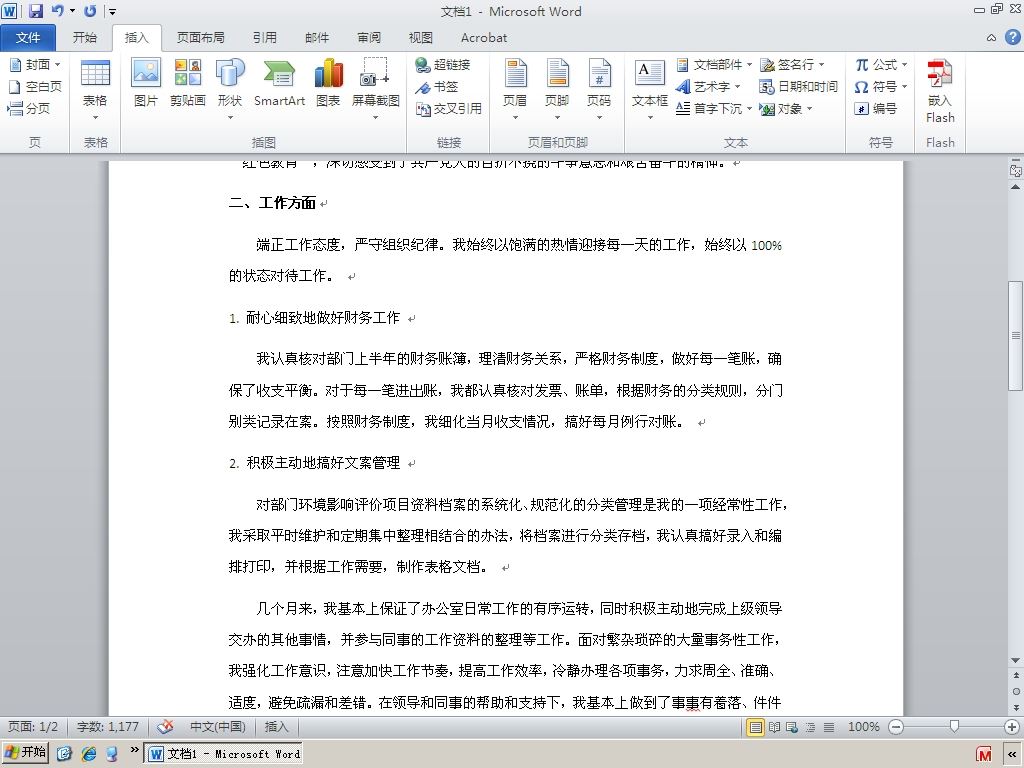This screenshot has width=1024, height=768.
Task: Open the 形状 shapes gallery
Action: (230, 90)
